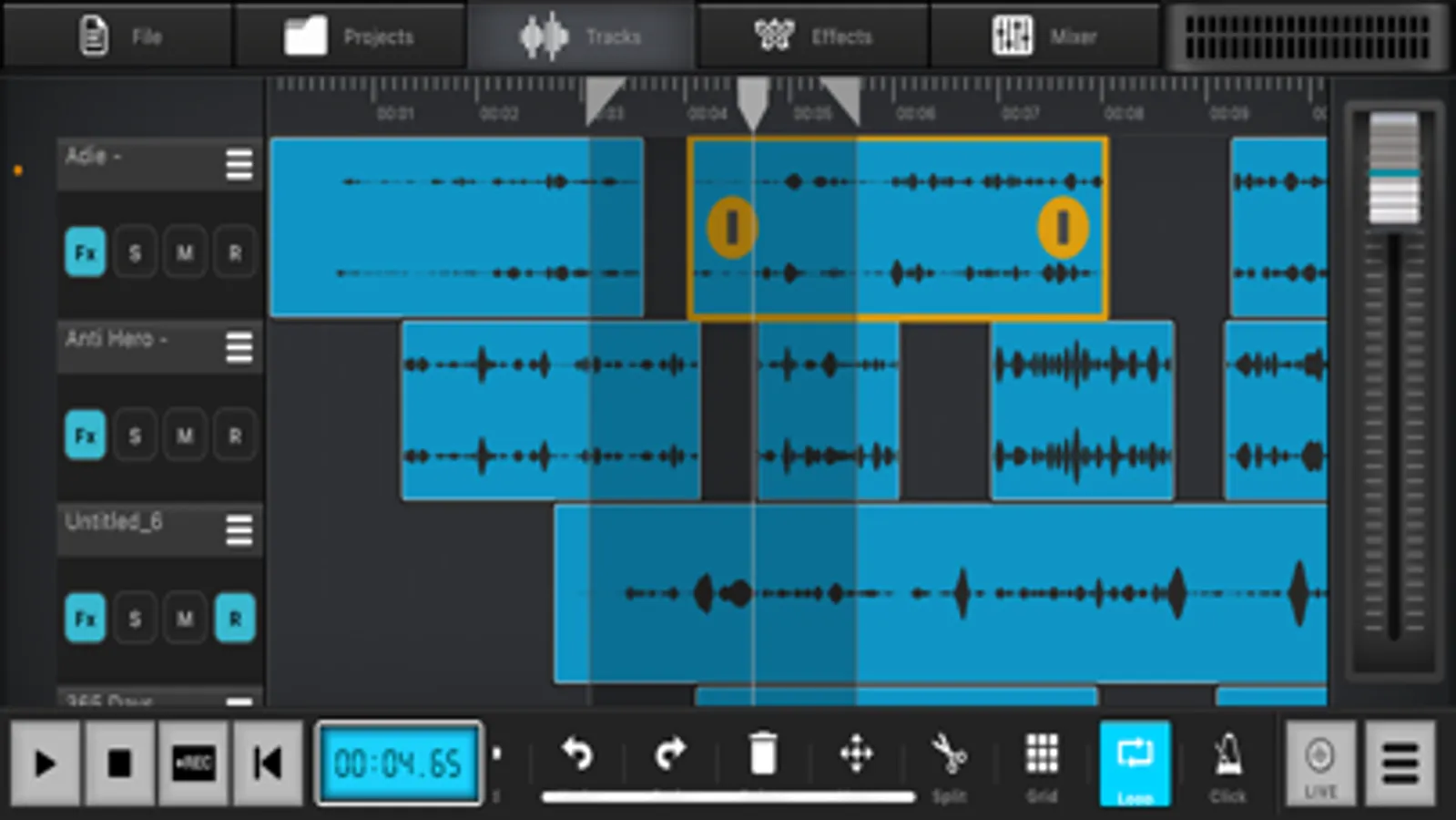Open the Mixer tab

click(1044, 36)
